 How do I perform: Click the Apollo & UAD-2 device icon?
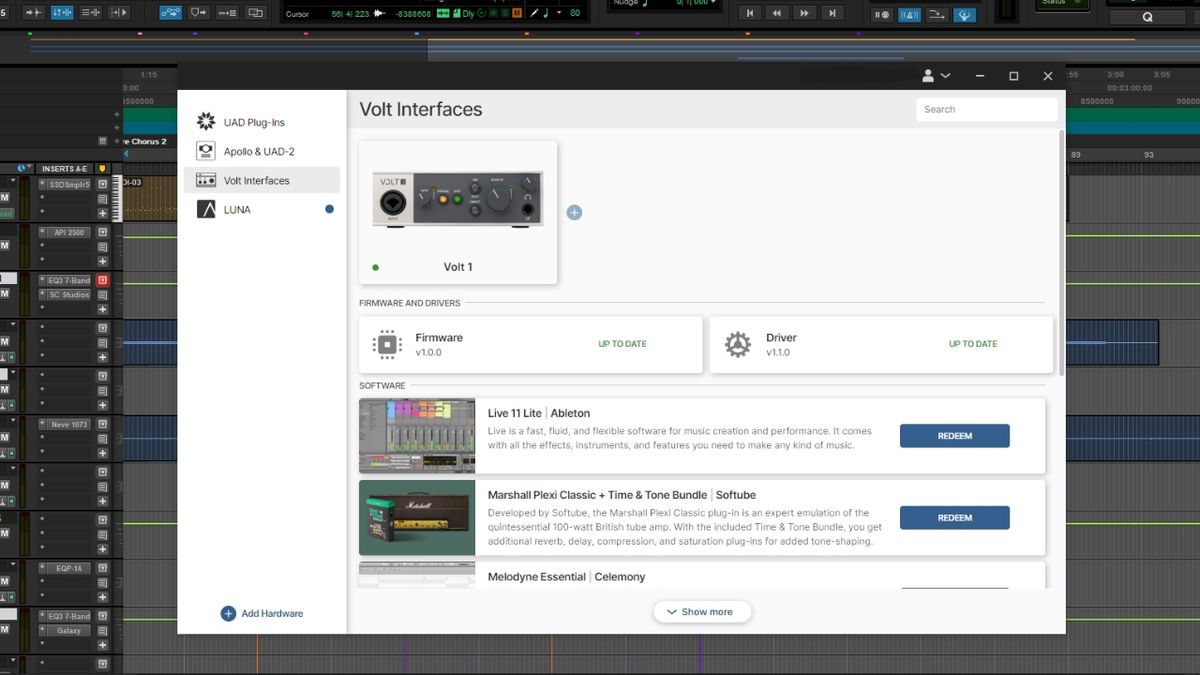tap(206, 151)
